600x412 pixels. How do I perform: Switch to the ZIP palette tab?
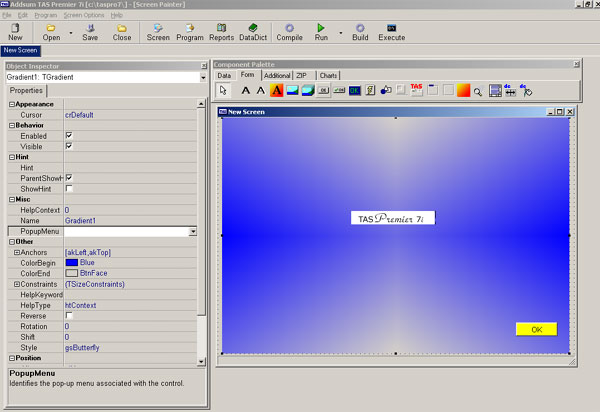pyautogui.click(x=304, y=75)
